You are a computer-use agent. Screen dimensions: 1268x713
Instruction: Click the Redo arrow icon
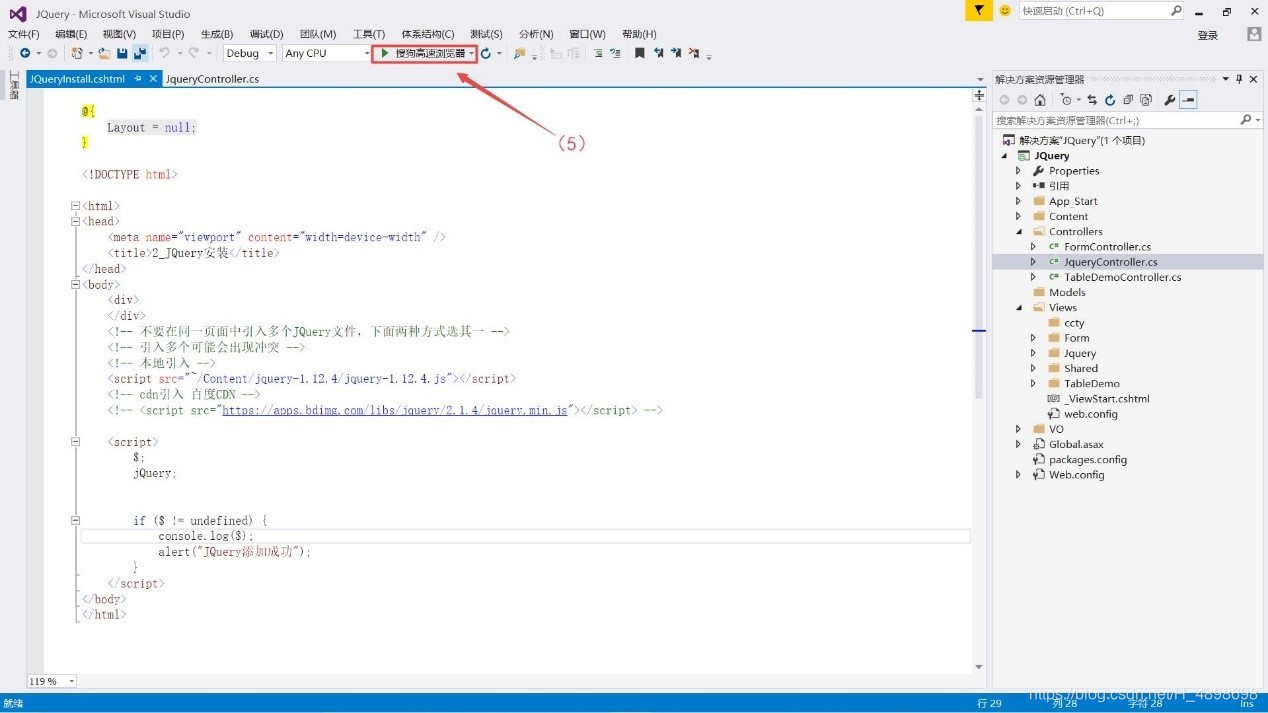pos(194,53)
